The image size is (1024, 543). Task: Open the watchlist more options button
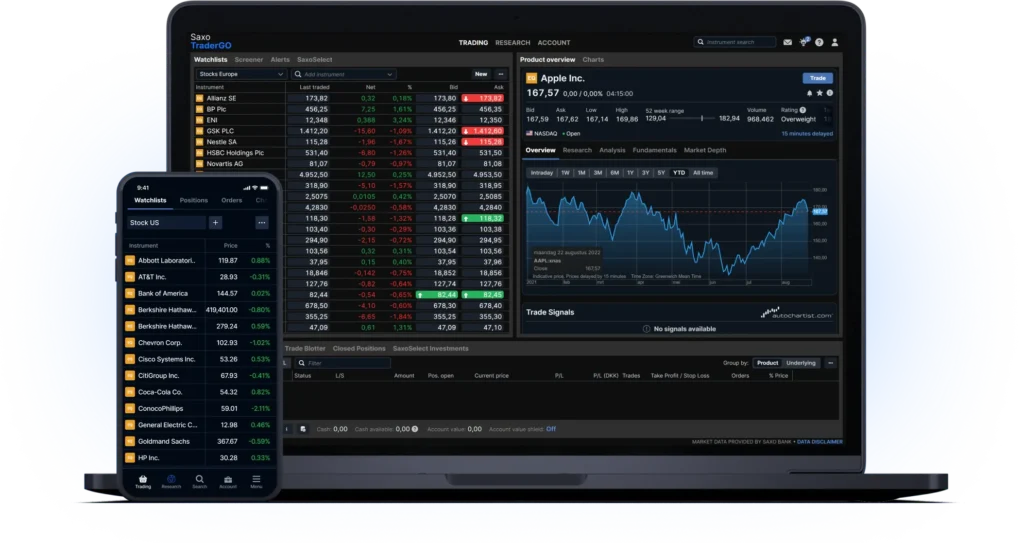[501, 74]
